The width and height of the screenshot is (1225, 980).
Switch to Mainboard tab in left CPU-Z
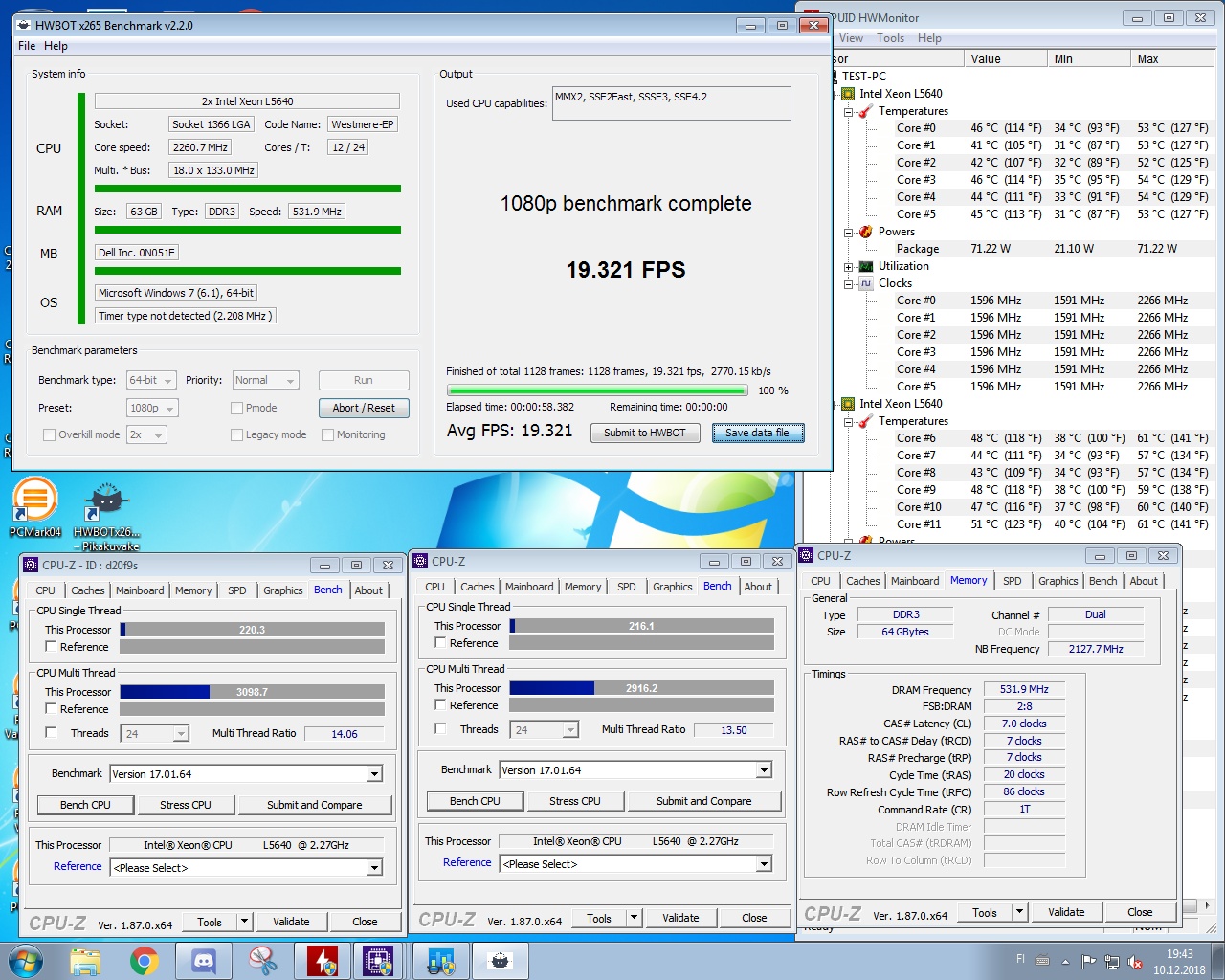(x=140, y=590)
